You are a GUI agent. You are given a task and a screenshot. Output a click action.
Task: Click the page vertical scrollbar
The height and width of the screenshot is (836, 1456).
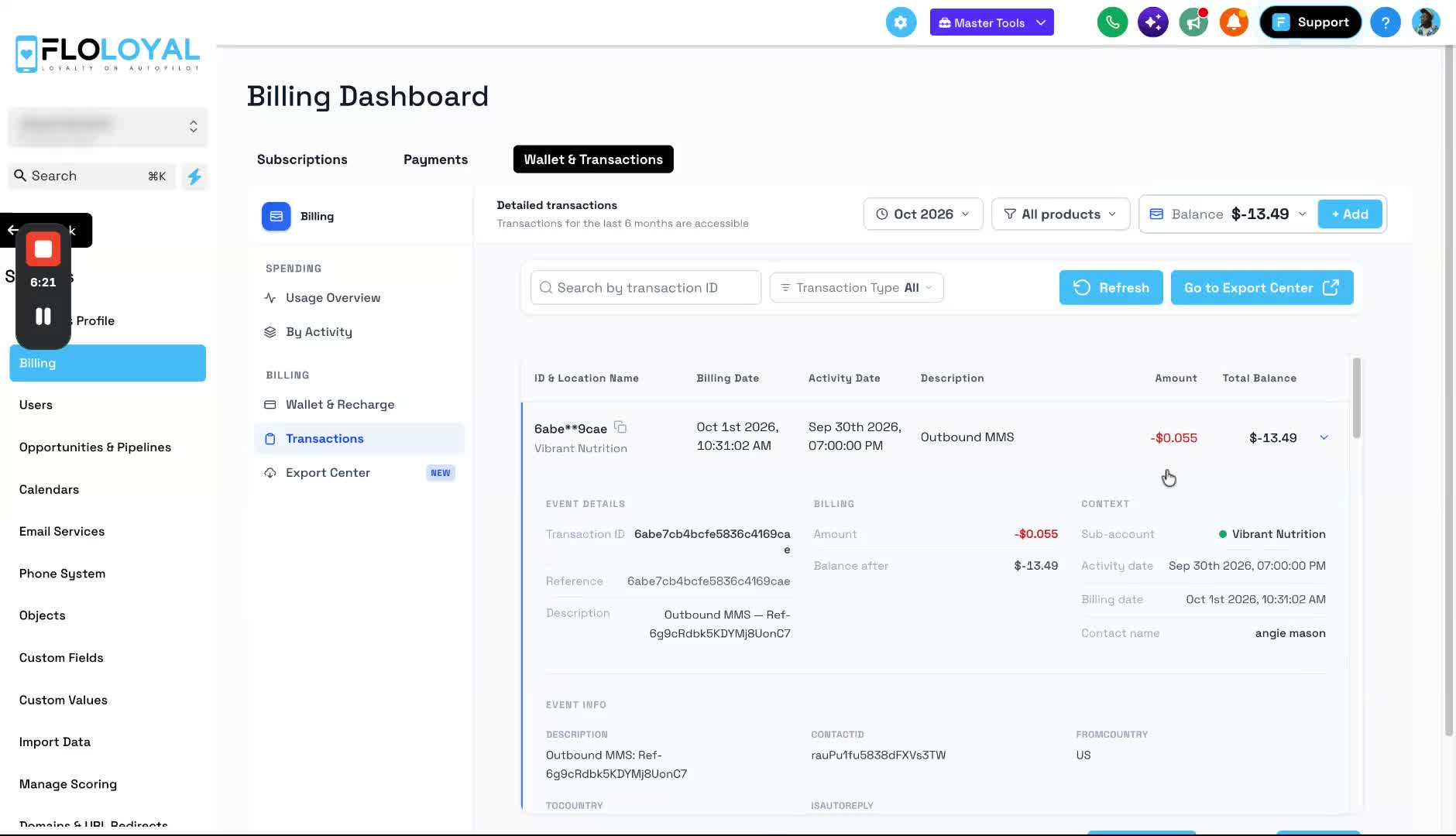coord(1449,391)
